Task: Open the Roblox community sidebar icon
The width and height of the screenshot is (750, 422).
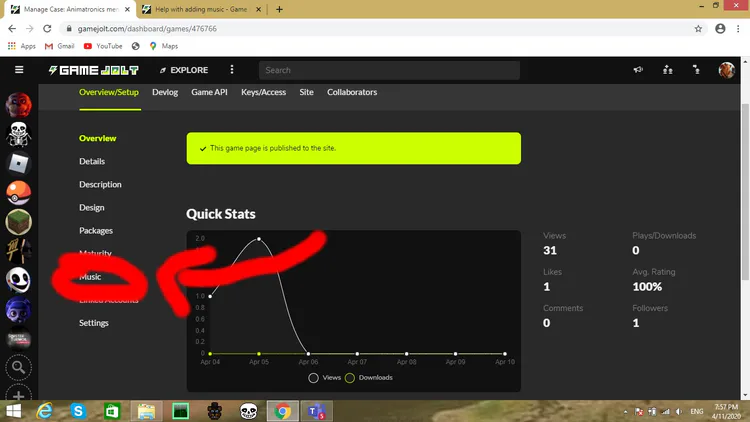Action: point(19,164)
